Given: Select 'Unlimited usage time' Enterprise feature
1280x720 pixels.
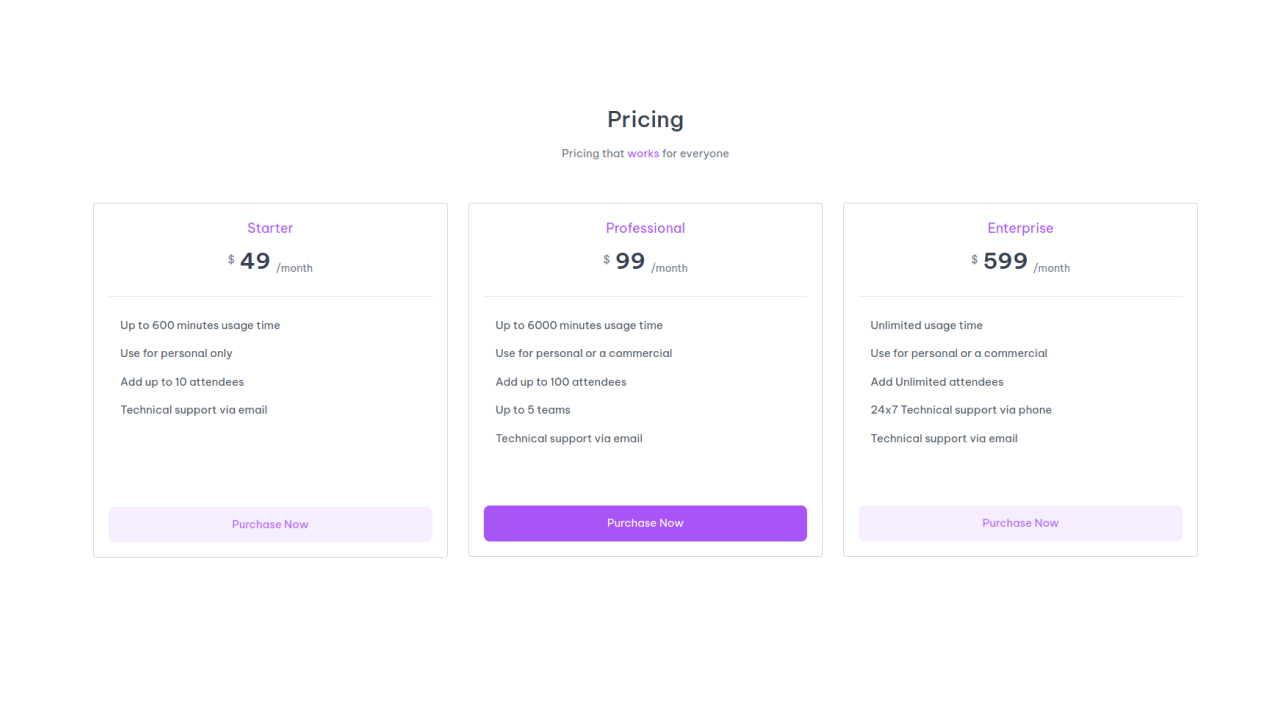Looking at the screenshot, I should [x=926, y=325].
